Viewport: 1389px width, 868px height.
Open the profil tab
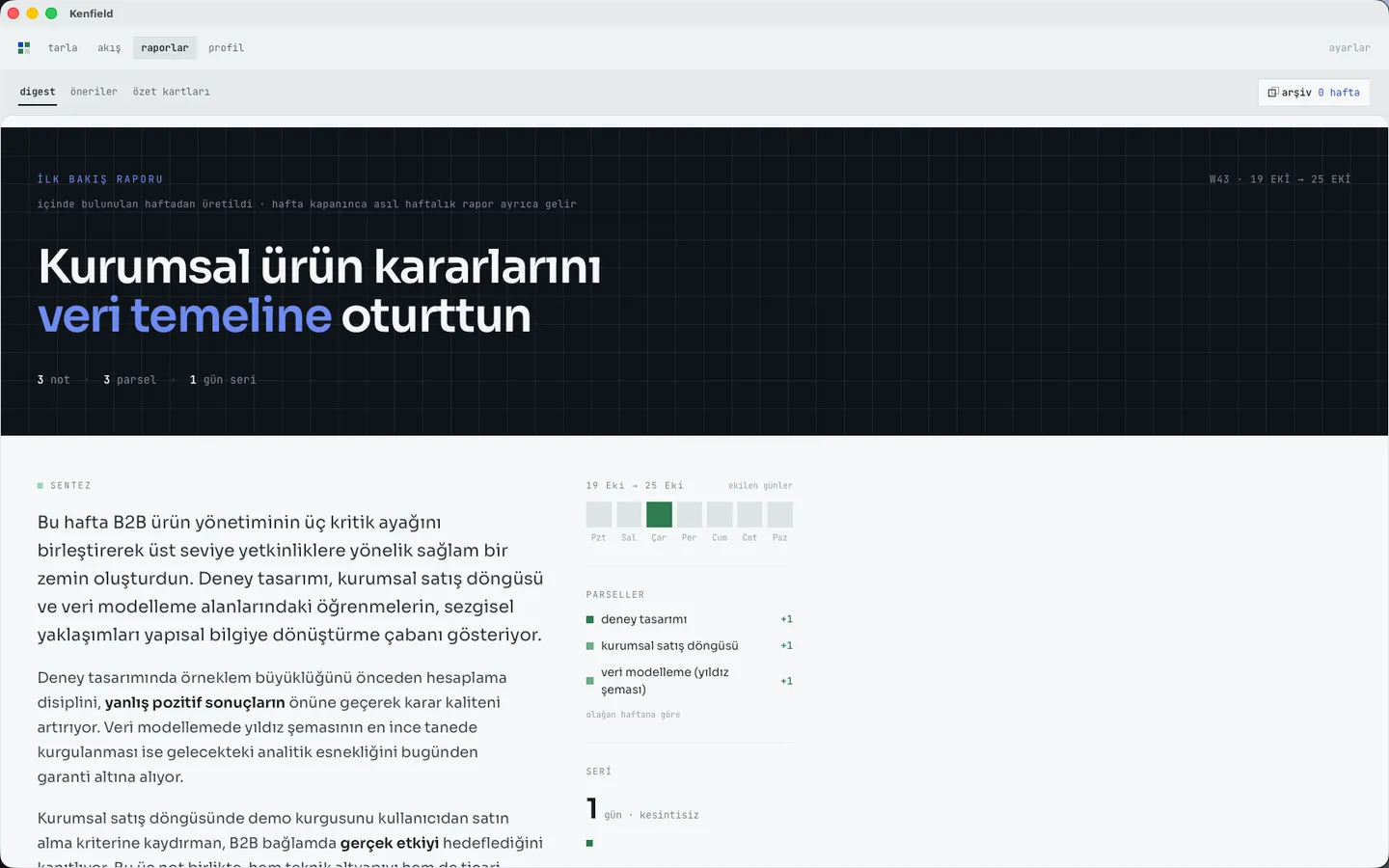point(226,47)
